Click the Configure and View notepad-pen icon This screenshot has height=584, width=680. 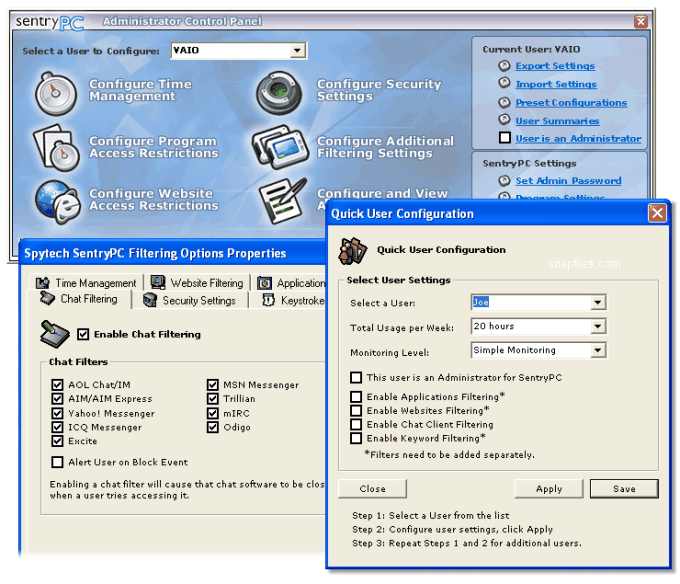click(x=283, y=201)
